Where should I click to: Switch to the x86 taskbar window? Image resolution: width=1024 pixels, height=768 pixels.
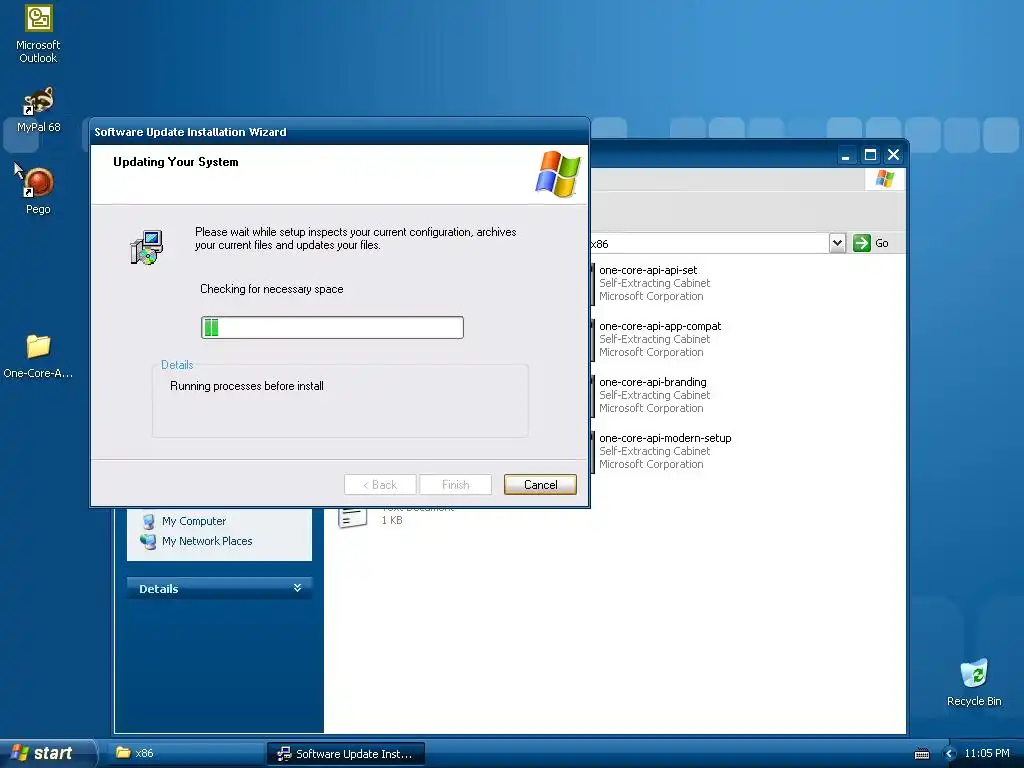click(186, 753)
